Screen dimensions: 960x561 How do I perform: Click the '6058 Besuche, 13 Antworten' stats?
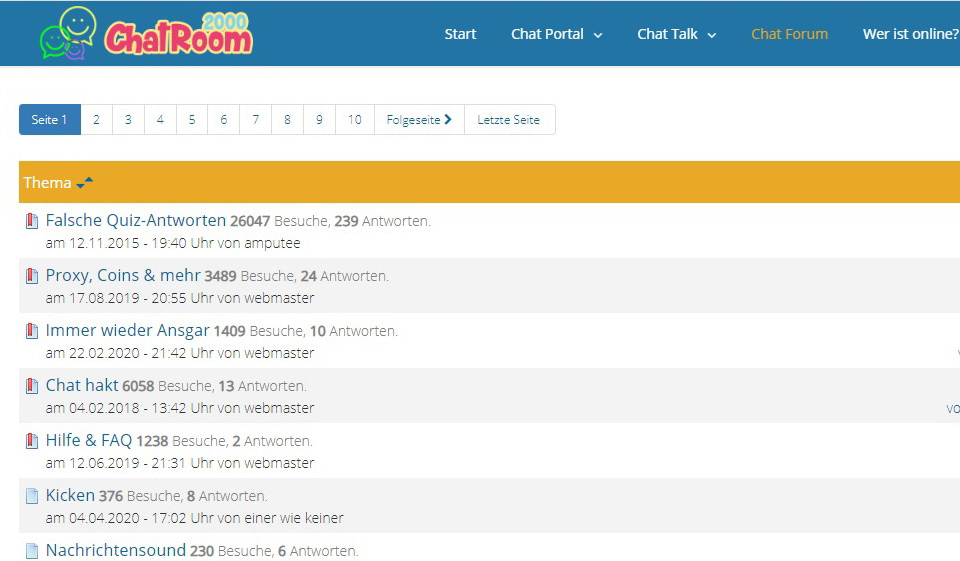pyautogui.click(x=214, y=386)
